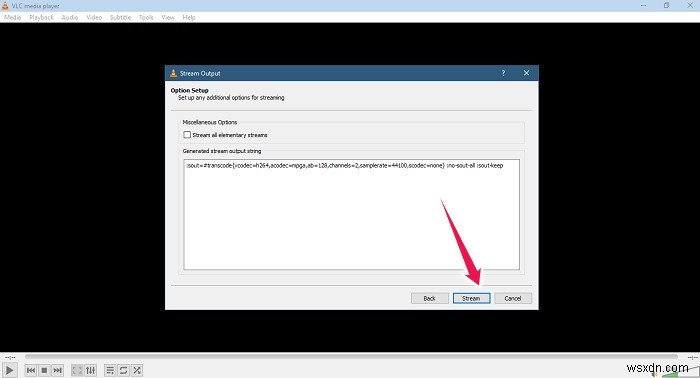The height and width of the screenshot is (378, 700).
Task: Show the playlist icon
Action: pyautogui.click(x=110, y=370)
